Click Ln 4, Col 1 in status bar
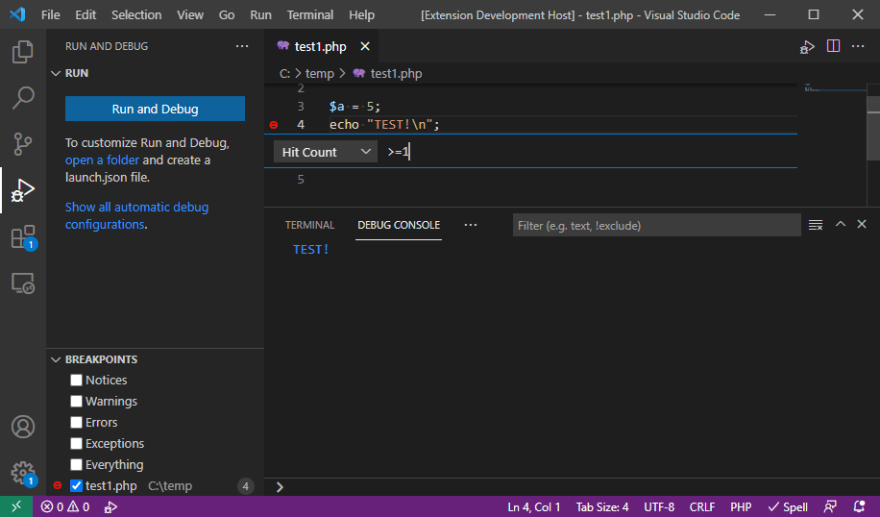 534,507
